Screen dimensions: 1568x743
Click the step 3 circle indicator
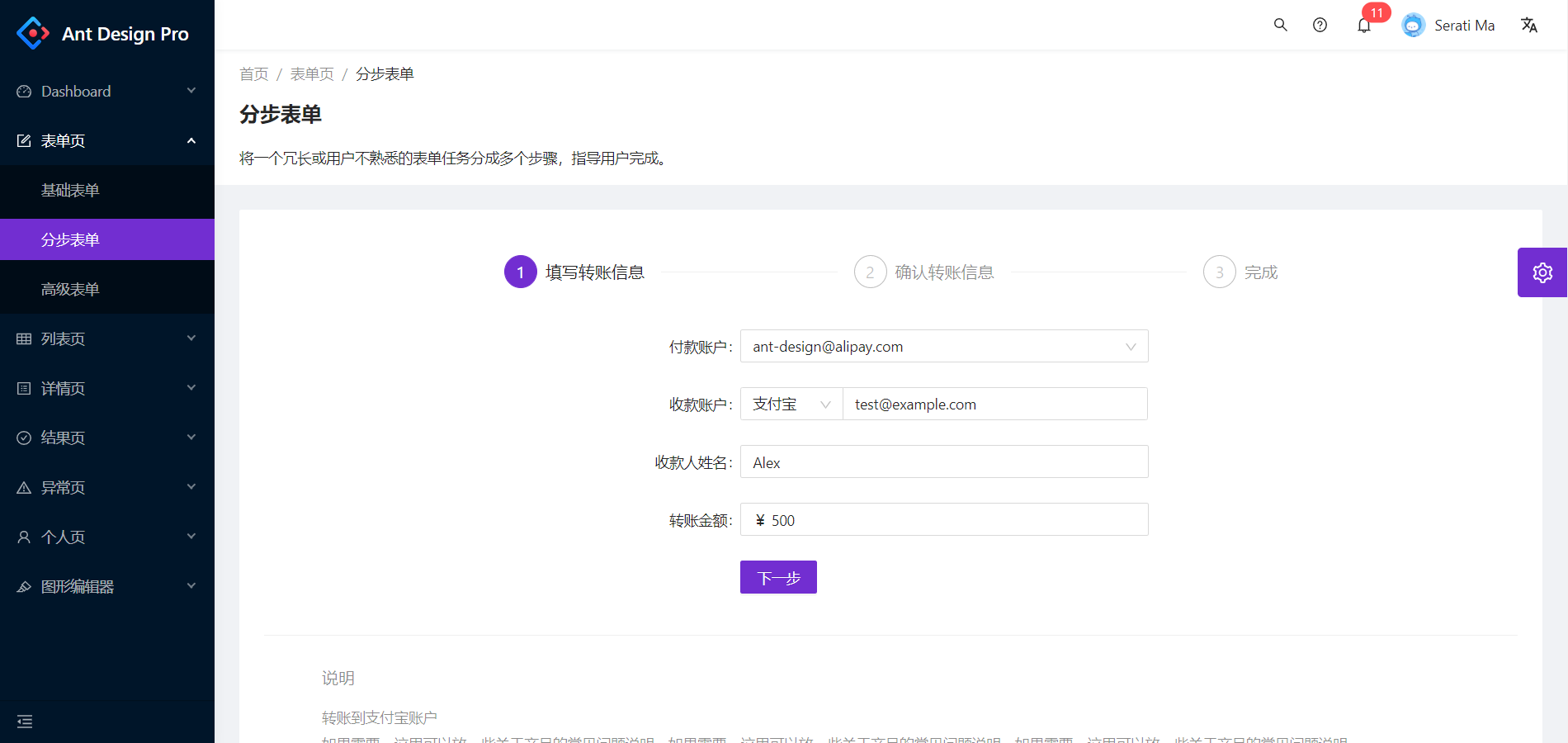pos(1220,272)
